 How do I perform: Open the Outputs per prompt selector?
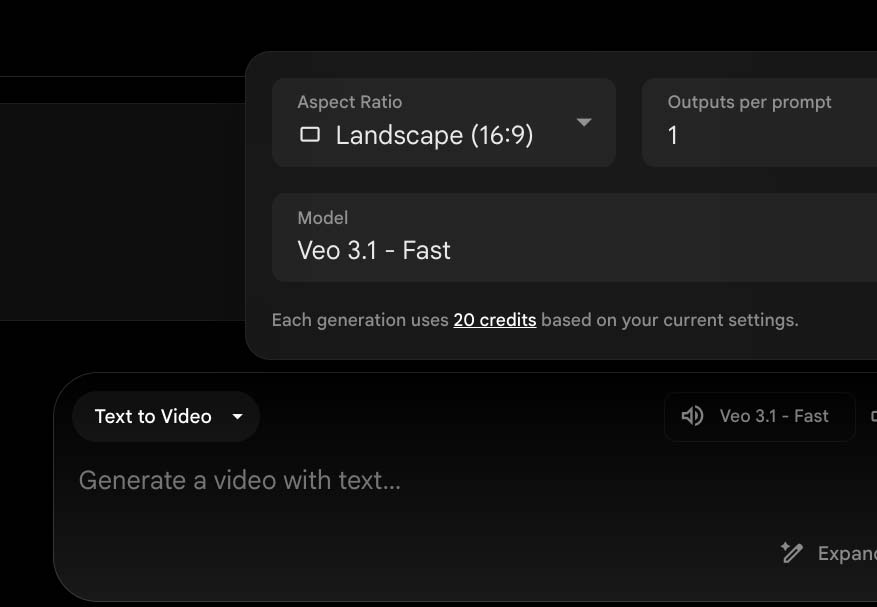pyautogui.click(x=760, y=122)
